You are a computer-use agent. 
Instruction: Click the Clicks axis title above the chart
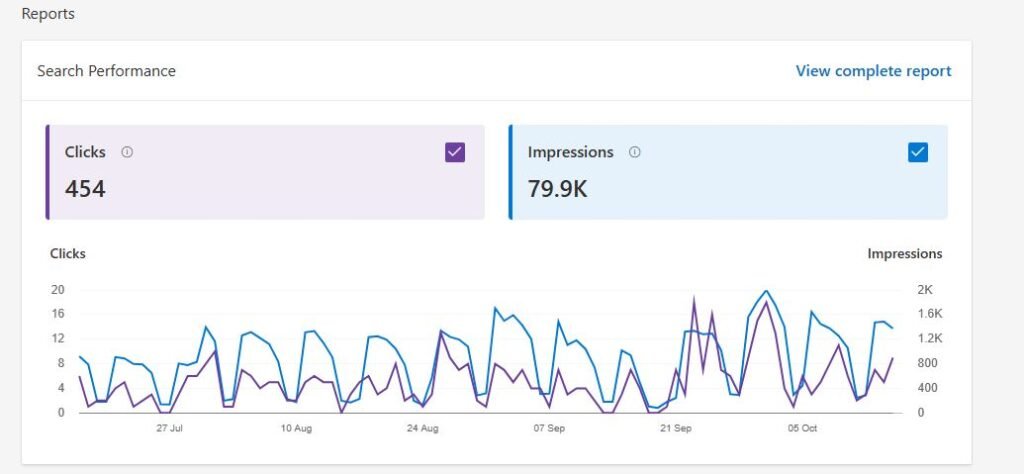point(68,254)
